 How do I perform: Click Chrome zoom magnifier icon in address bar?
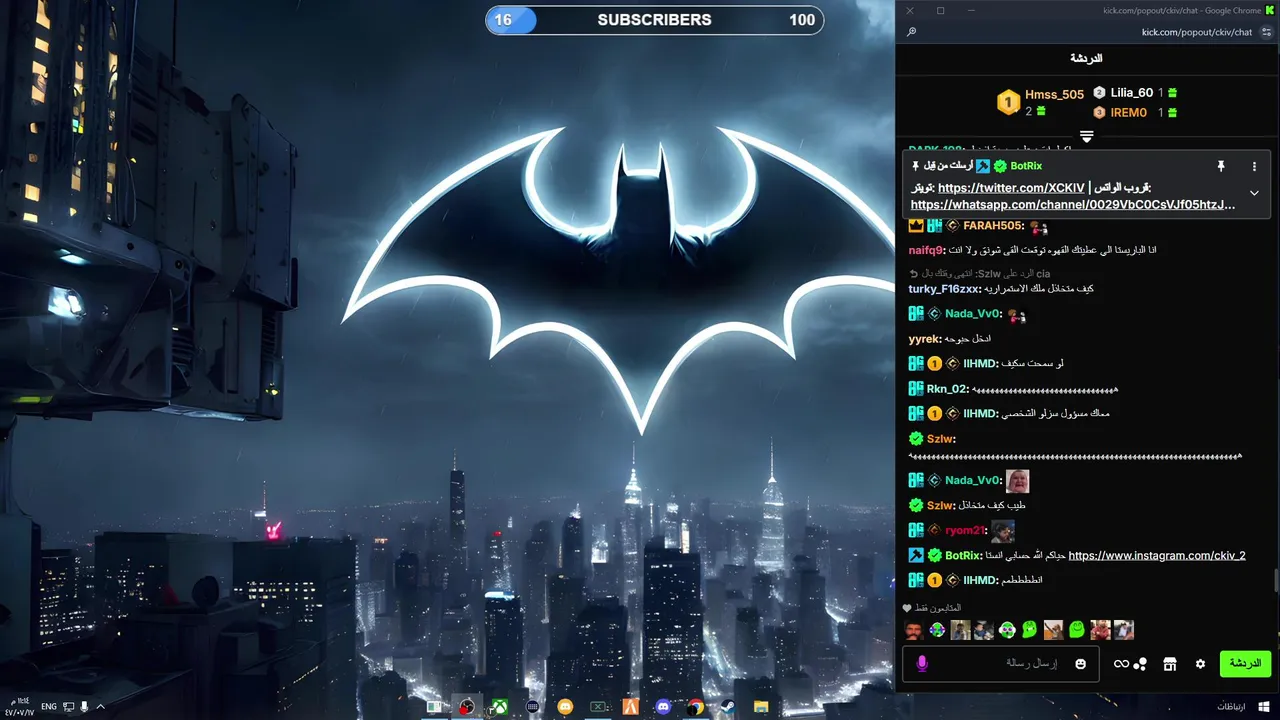click(911, 32)
